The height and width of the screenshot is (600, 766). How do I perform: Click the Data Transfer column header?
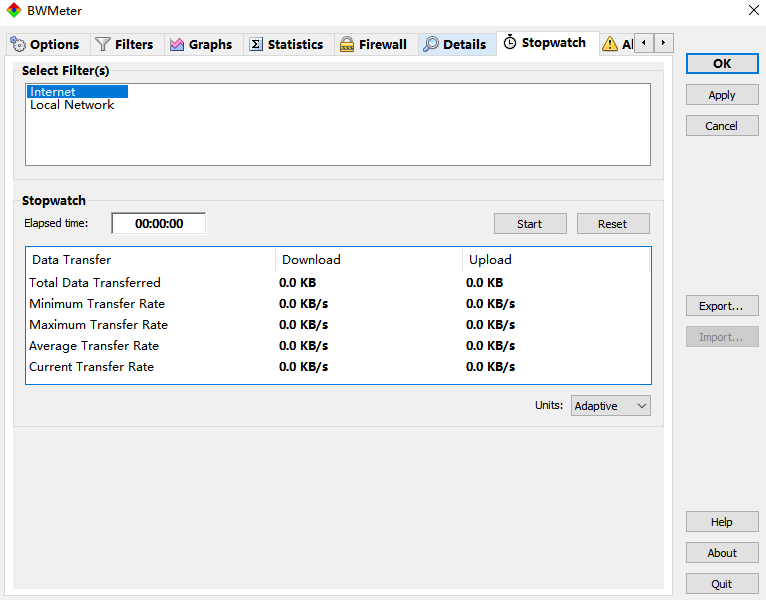tap(150, 259)
